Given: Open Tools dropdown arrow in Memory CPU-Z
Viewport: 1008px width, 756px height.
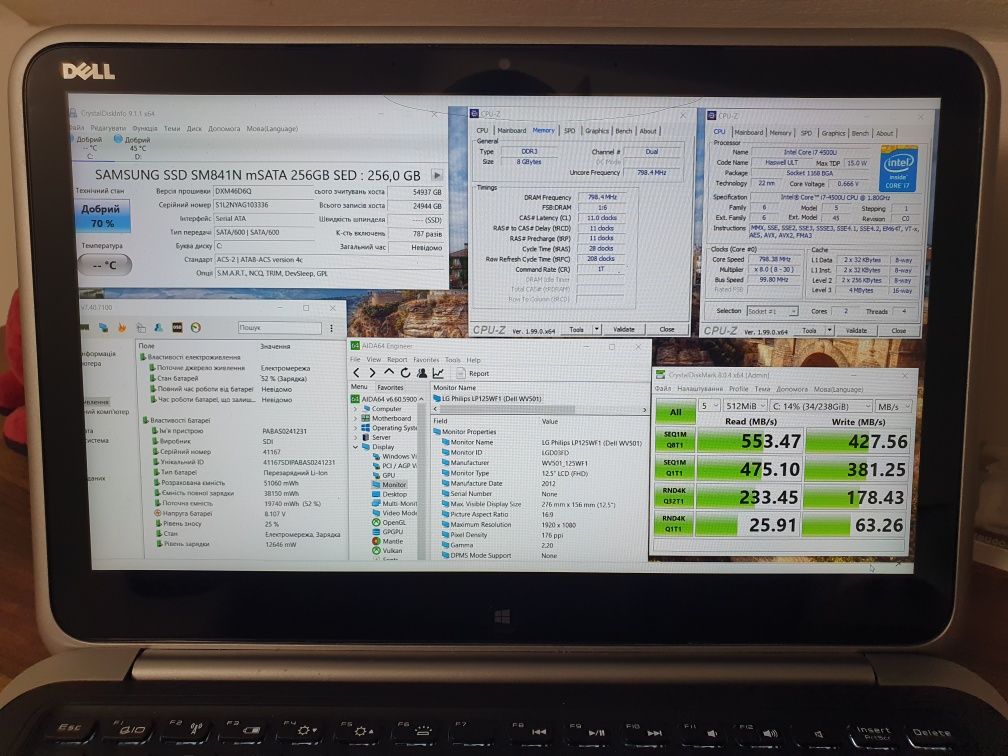Looking at the screenshot, I should [597, 329].
